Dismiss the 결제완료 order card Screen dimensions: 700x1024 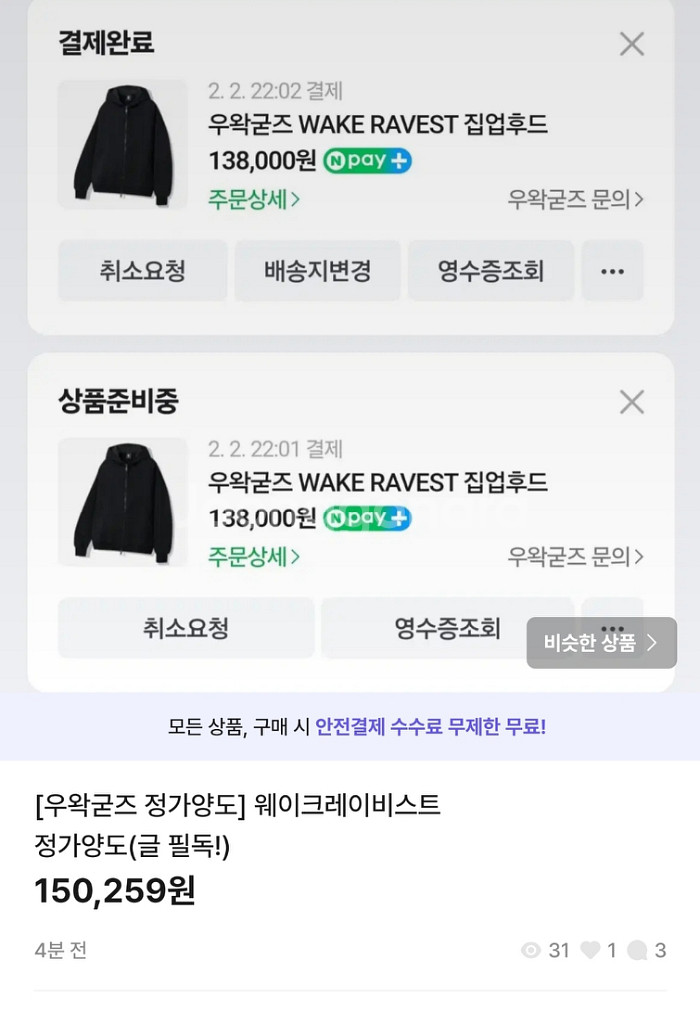[x=632, y=44]
